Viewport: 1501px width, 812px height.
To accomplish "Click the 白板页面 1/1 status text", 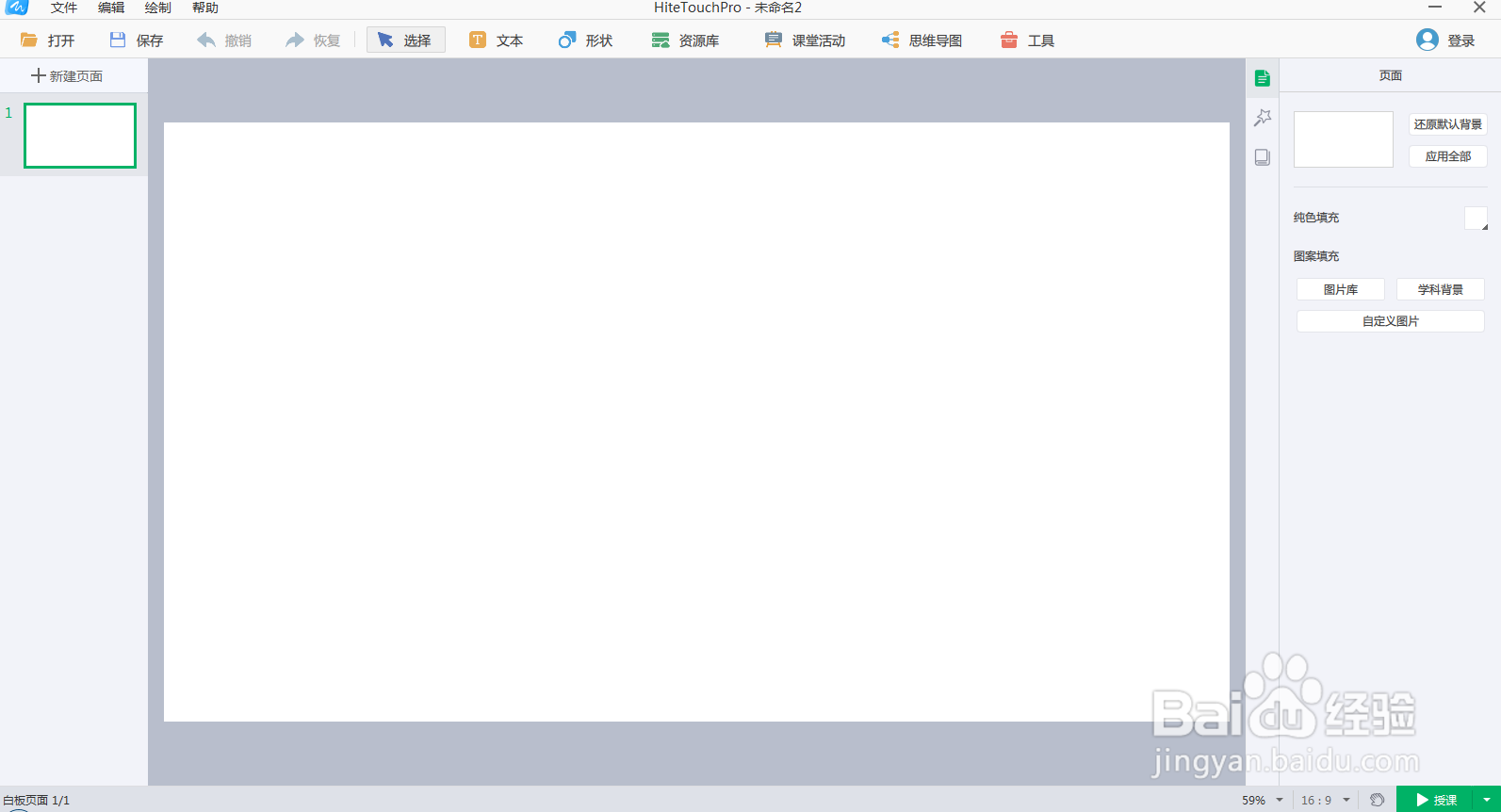I will (x=36, y=800).
